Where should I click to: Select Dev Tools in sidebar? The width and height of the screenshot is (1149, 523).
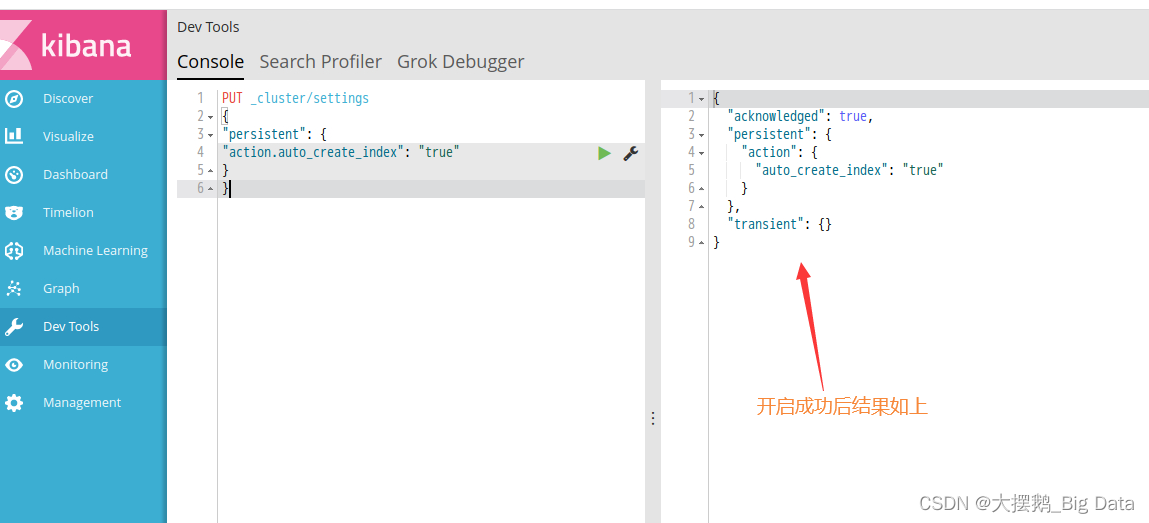71,327
